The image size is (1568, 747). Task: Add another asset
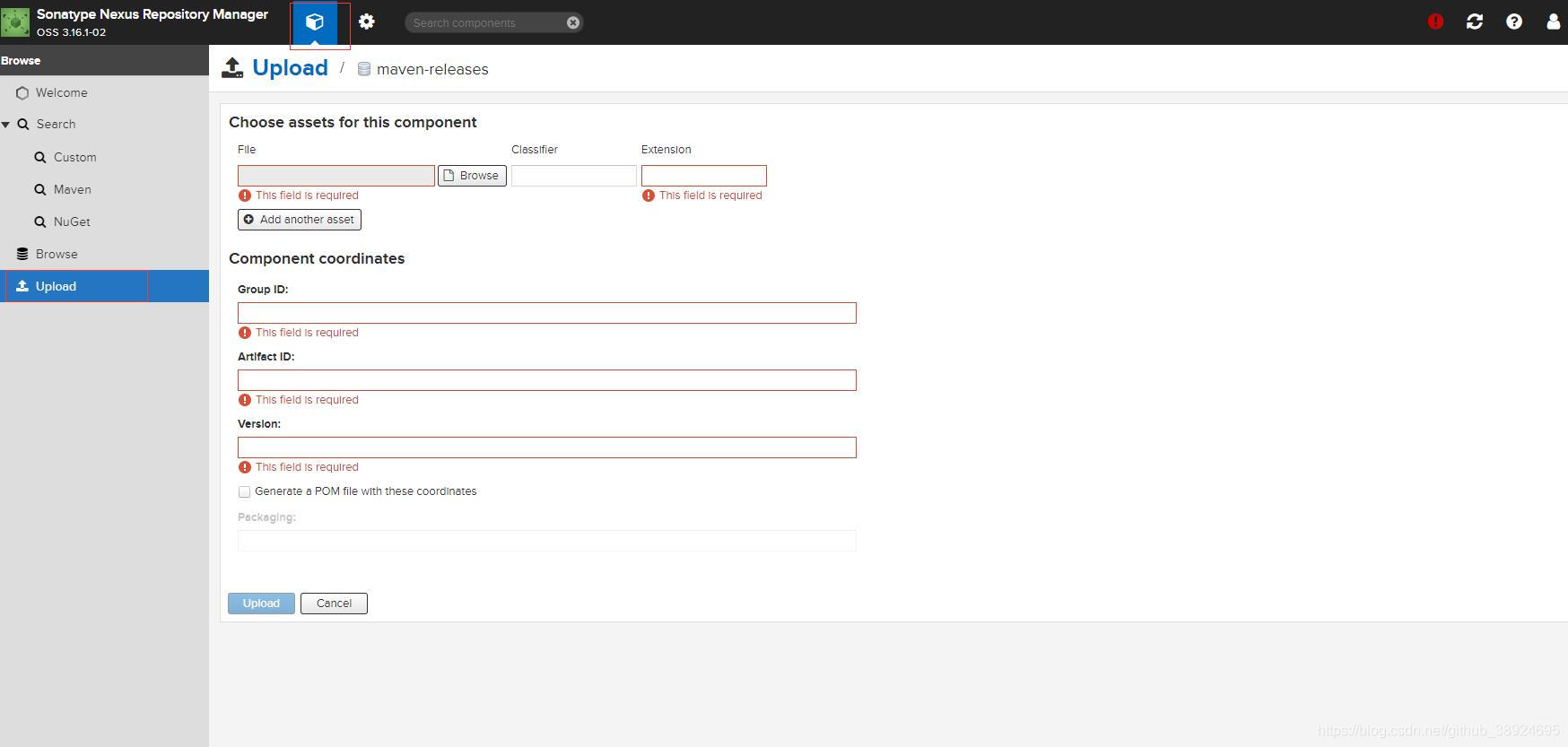coord(300,220)
